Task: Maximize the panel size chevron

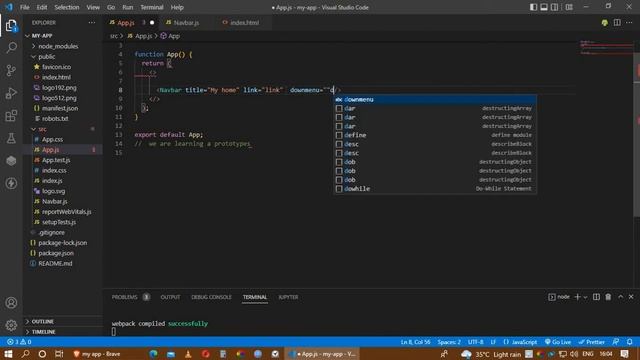Action: point(620,297)
